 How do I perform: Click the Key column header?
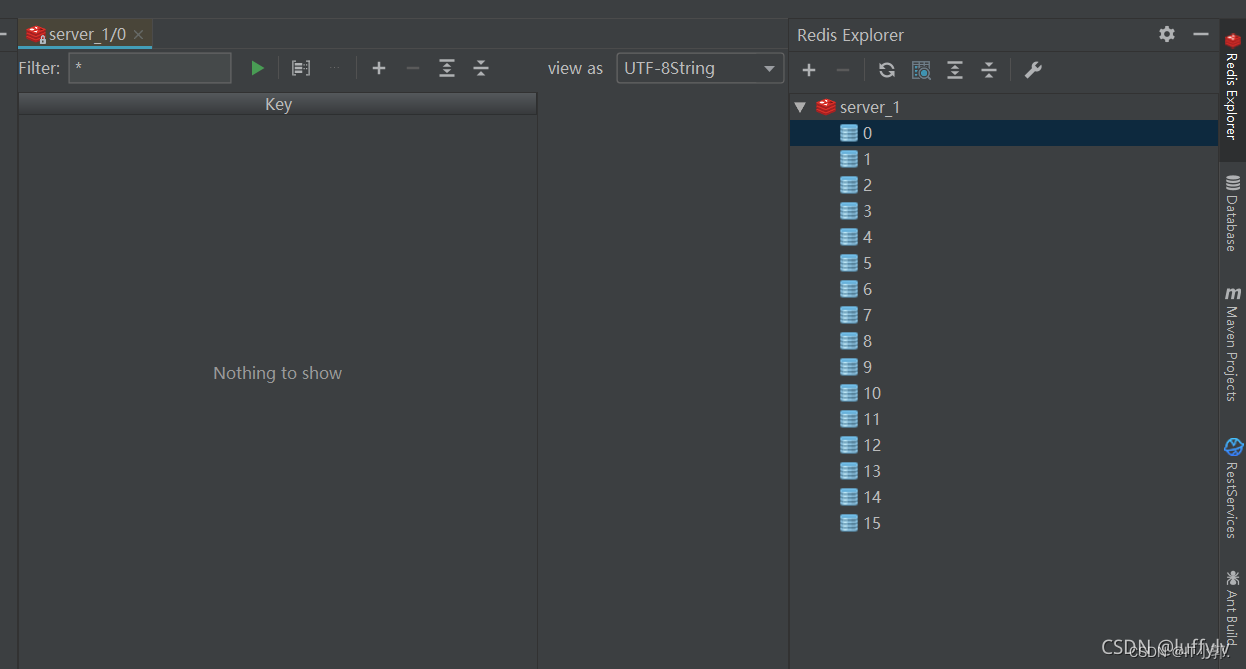pyautogui.click(x=278, y=104)
